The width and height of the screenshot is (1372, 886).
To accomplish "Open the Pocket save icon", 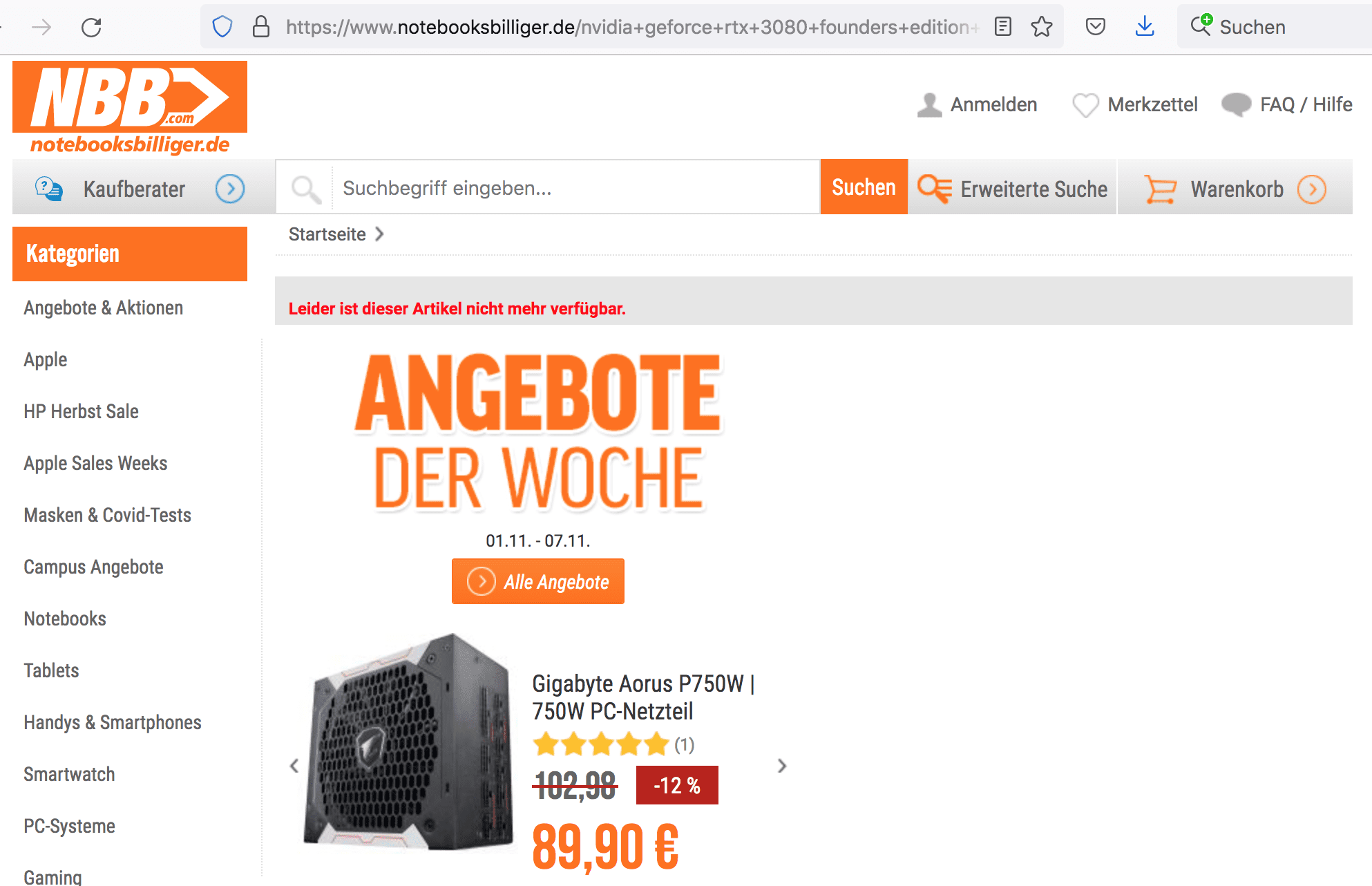I will pyautogui.click(x=1096, y=27).
